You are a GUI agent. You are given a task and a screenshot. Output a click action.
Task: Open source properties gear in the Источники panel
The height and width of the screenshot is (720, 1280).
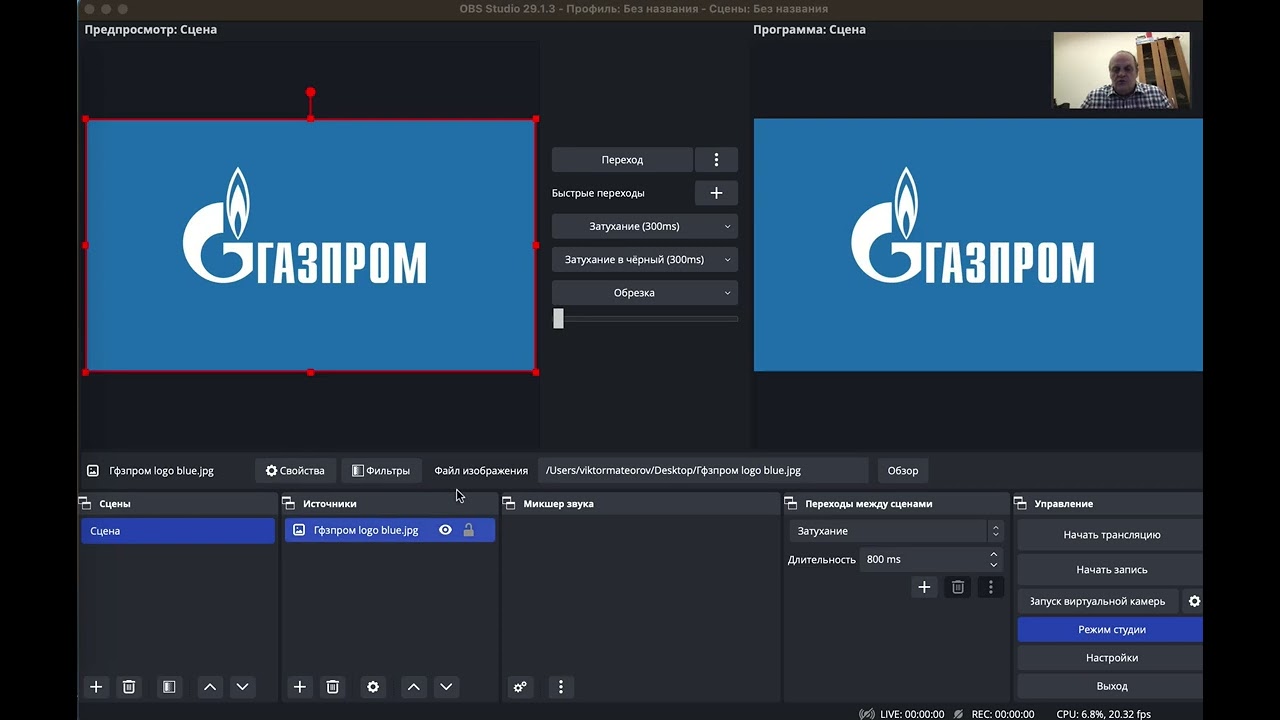373,687
